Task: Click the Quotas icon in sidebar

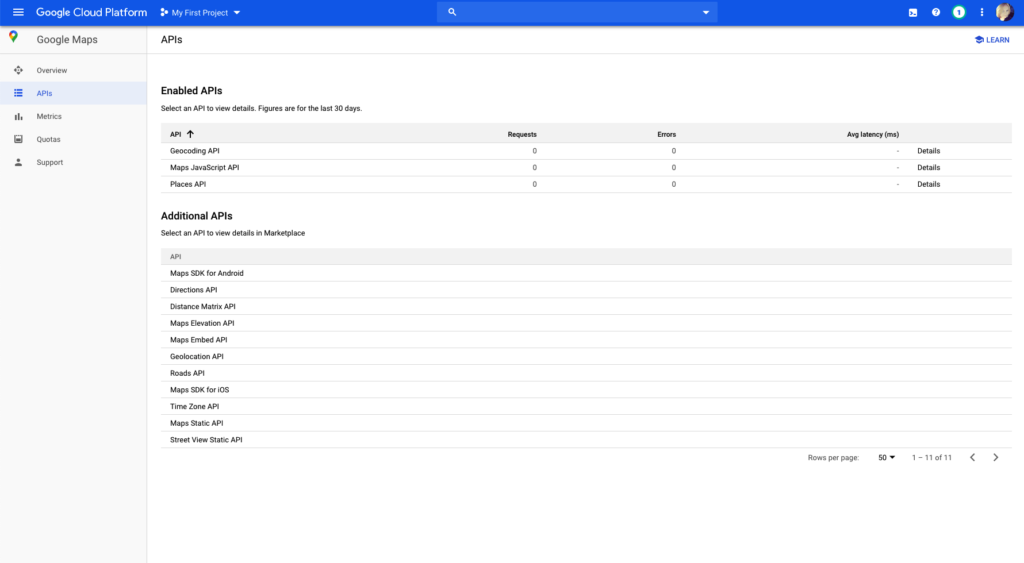Action: tap(18, 139)
